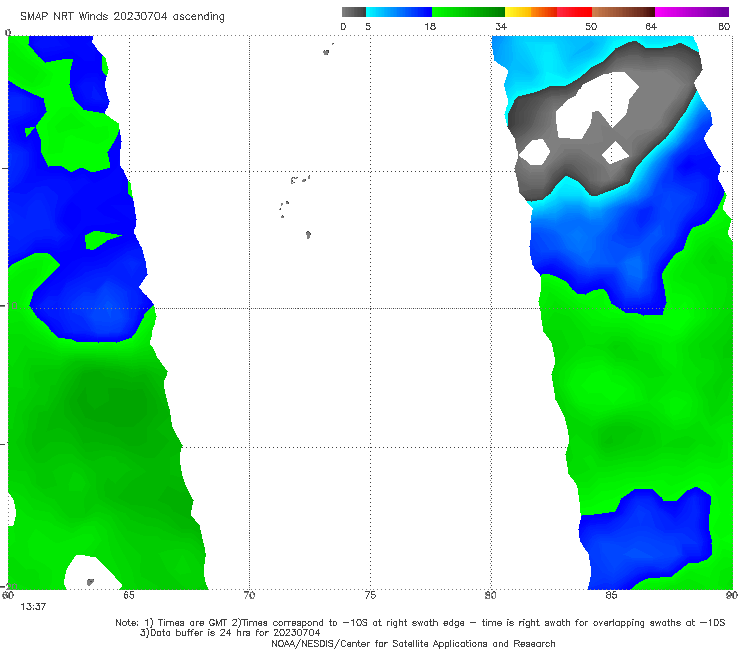Click the NOAA/NESDIS credit line
The height and width of the screenshot is (650, 740).
(x=413, y=643)
